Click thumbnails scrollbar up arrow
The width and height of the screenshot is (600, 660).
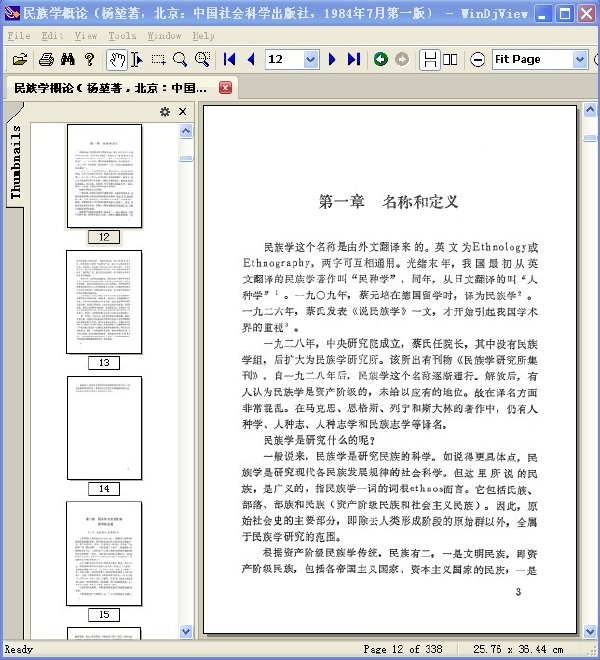pos(186,131)
